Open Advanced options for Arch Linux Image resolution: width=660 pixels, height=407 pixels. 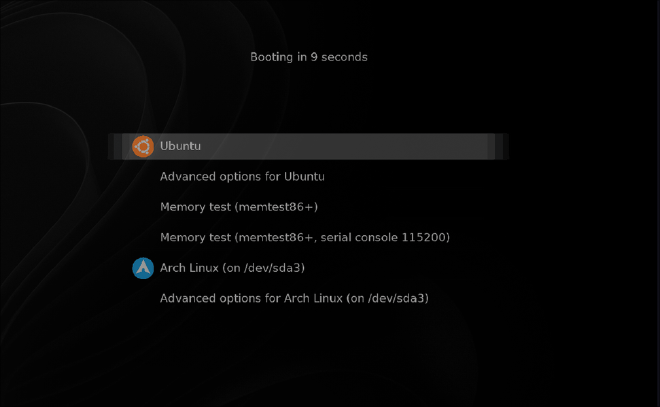pos(294,298)
